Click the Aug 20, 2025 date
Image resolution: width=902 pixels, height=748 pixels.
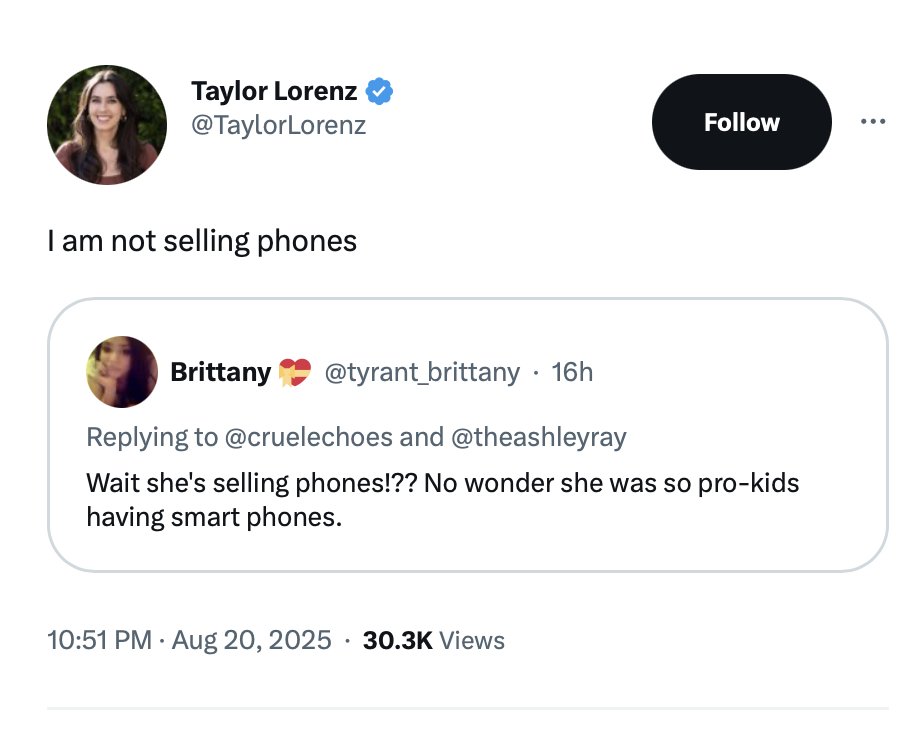point(251,640)
